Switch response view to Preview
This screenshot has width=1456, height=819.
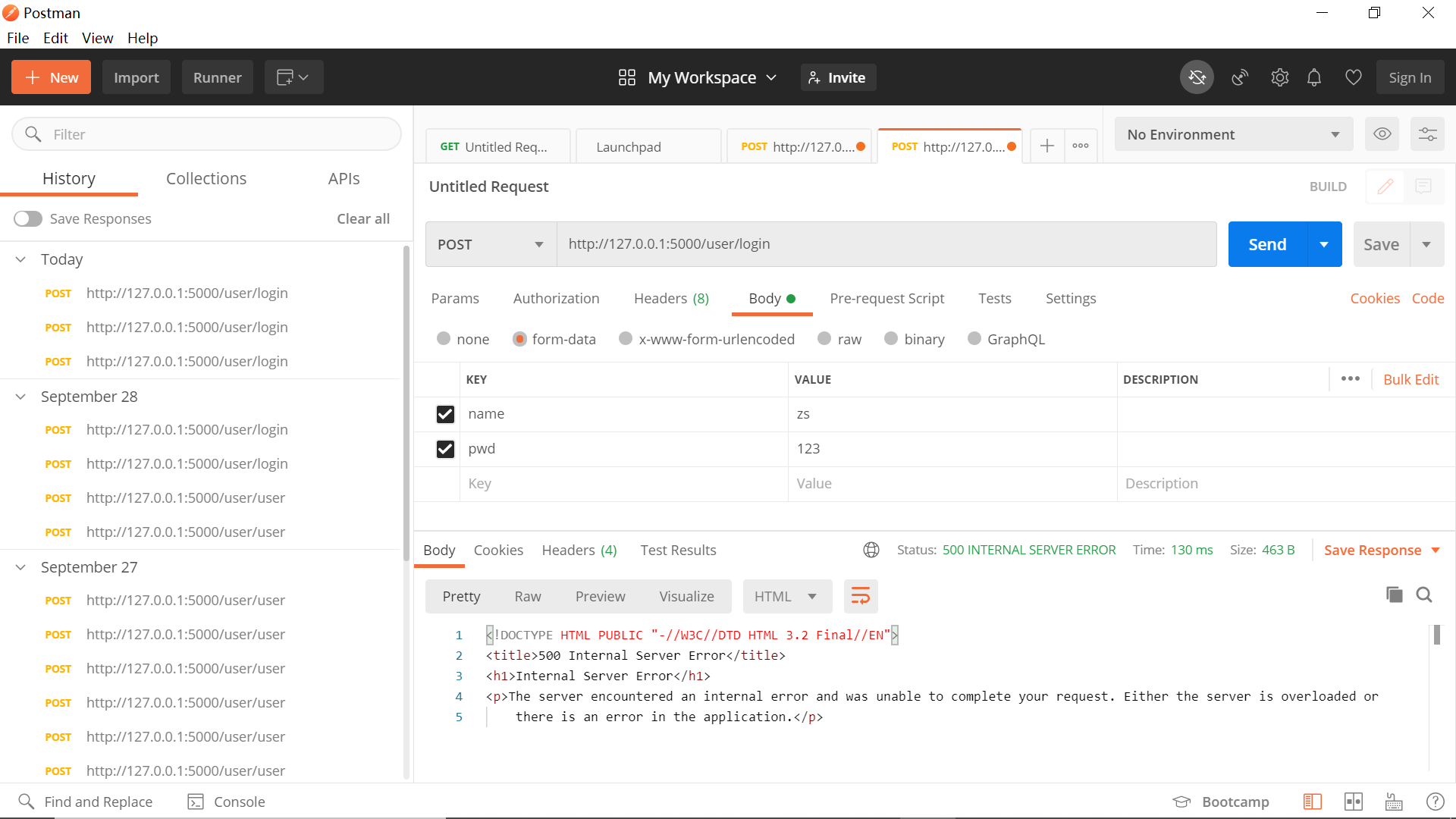[600, 597]
